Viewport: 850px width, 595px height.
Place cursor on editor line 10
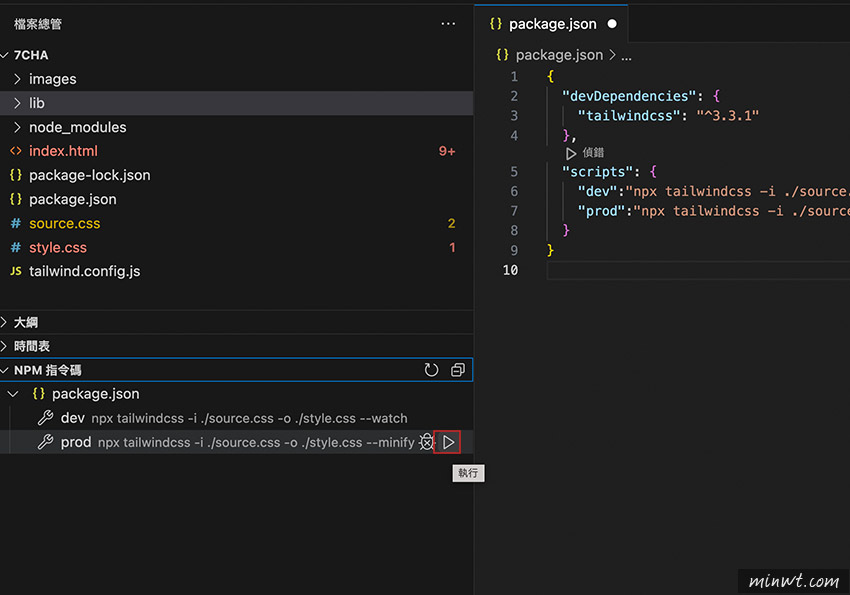tap(698, 270)
